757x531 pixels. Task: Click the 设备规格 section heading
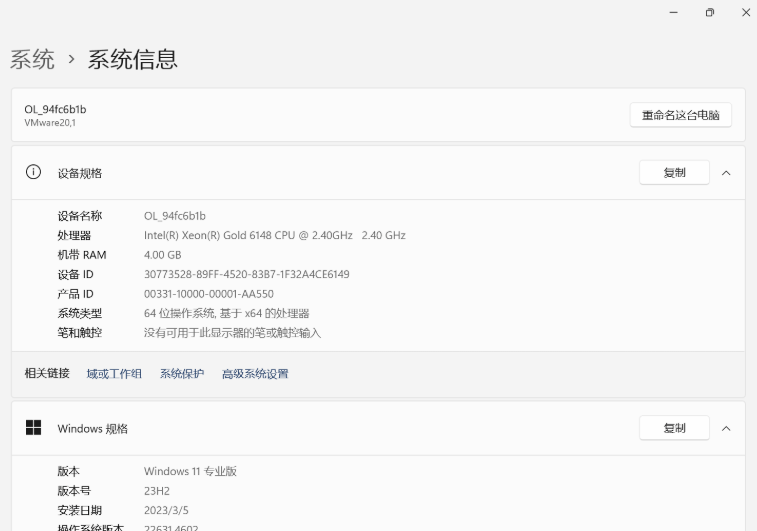[80, 173]
